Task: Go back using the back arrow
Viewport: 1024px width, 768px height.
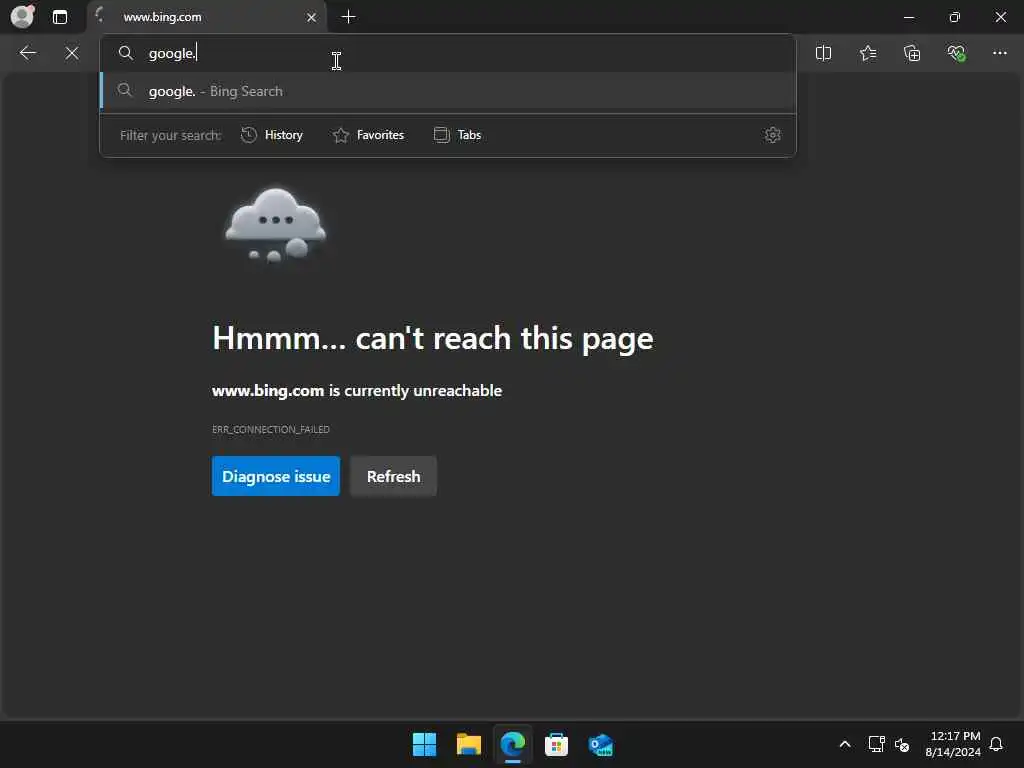Action: click(27, 53)
